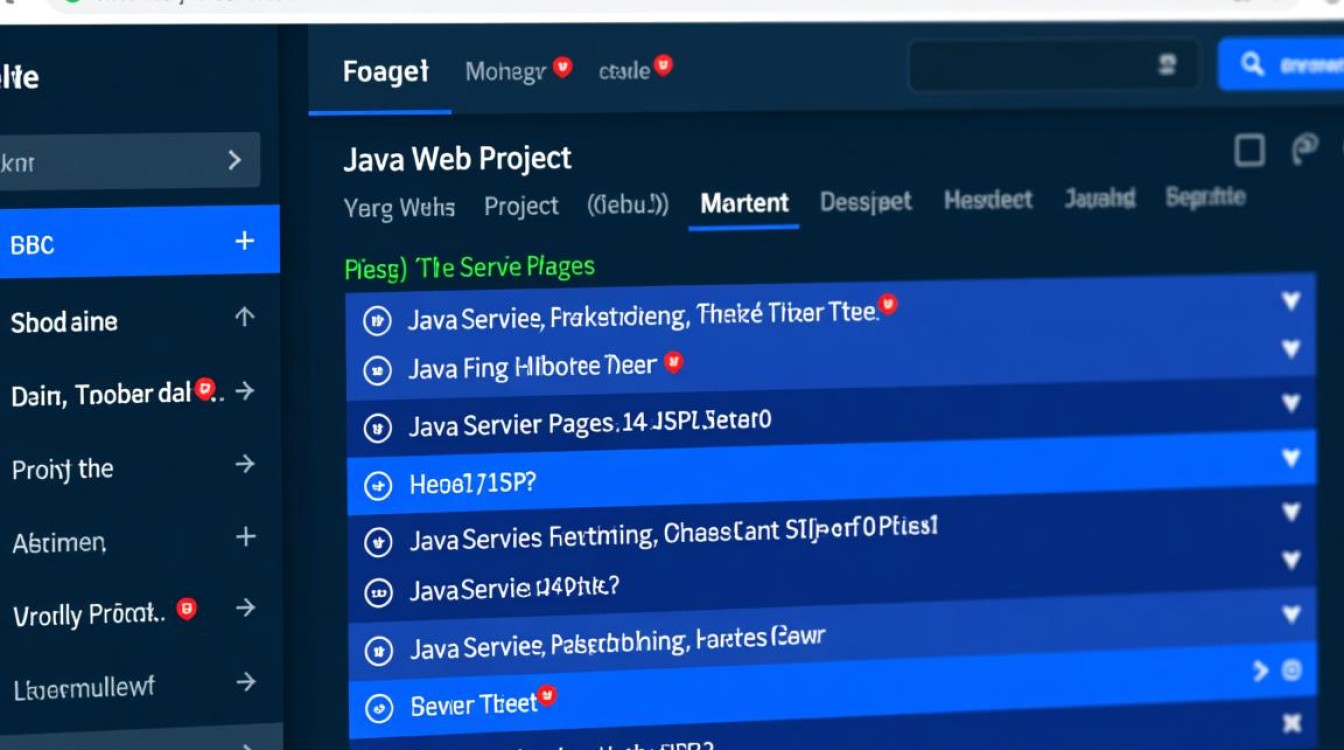Switch to the Martent tab
Image resolution: width=1344 pixels, height=750 pixels.
click(744, 203)
